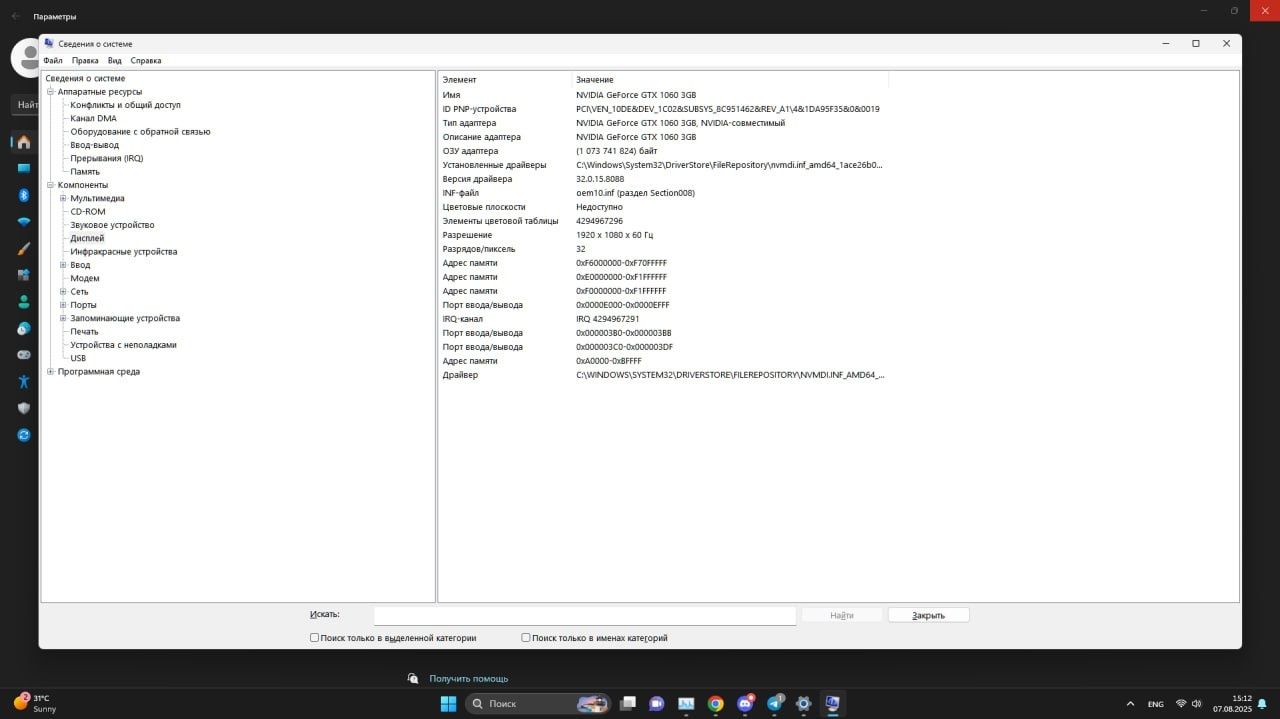Click the Искать search input field
Screen dimensions: 1280x719
585,615
